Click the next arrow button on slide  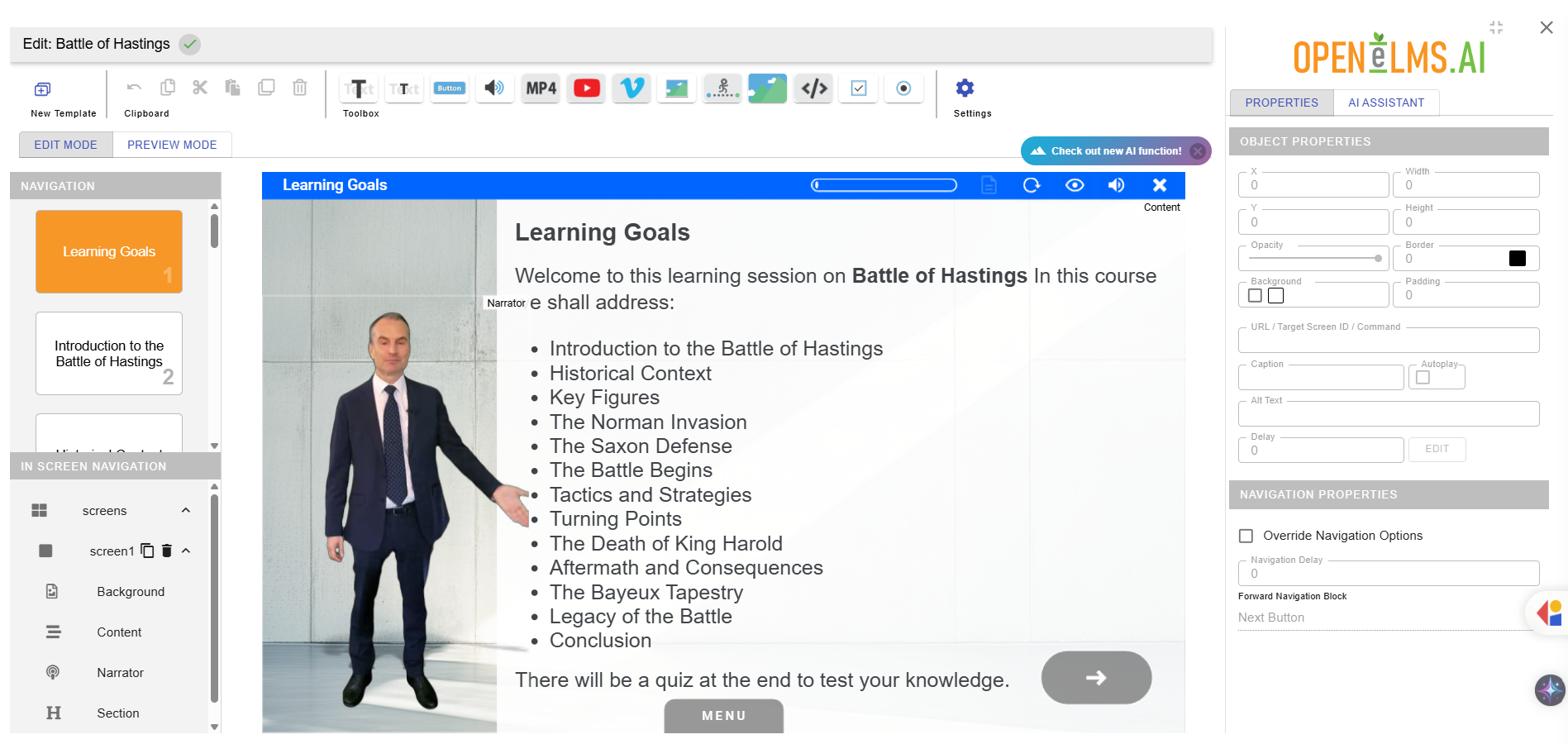(1096, 678)
